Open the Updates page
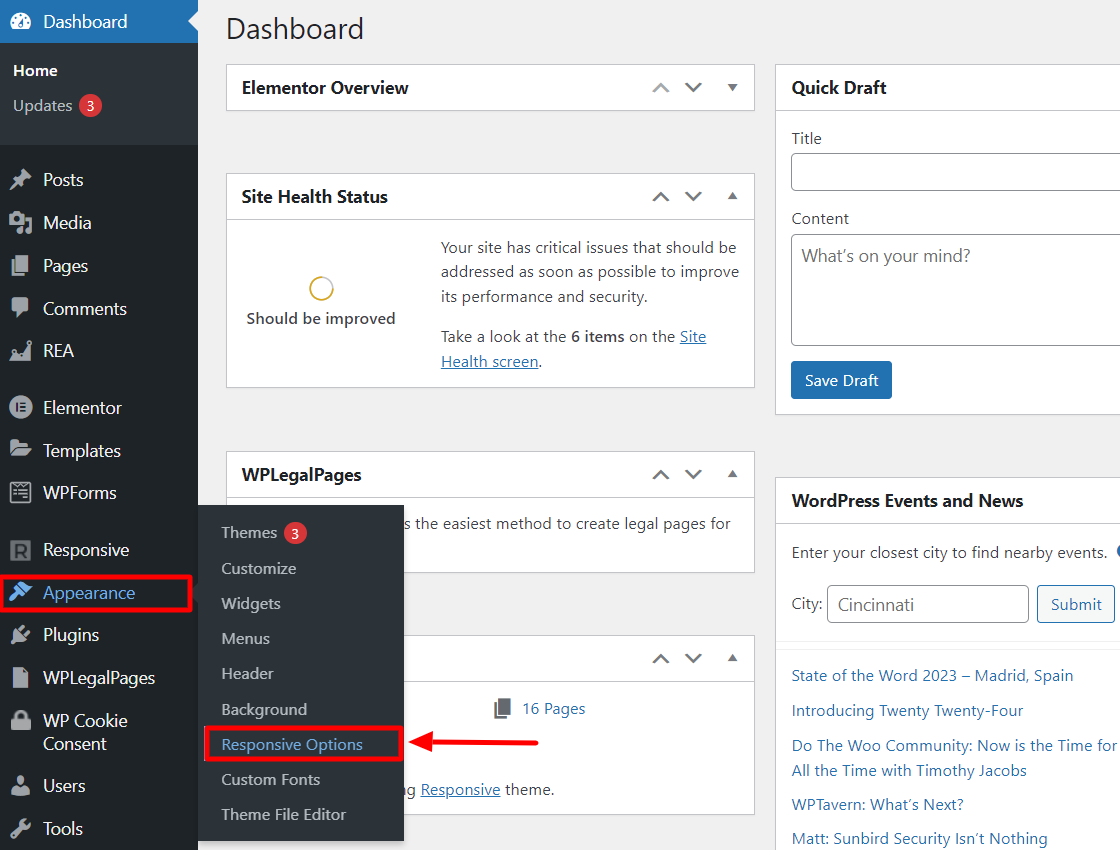The width and height of the screenshot is (1120, 850). coord(42,106)
